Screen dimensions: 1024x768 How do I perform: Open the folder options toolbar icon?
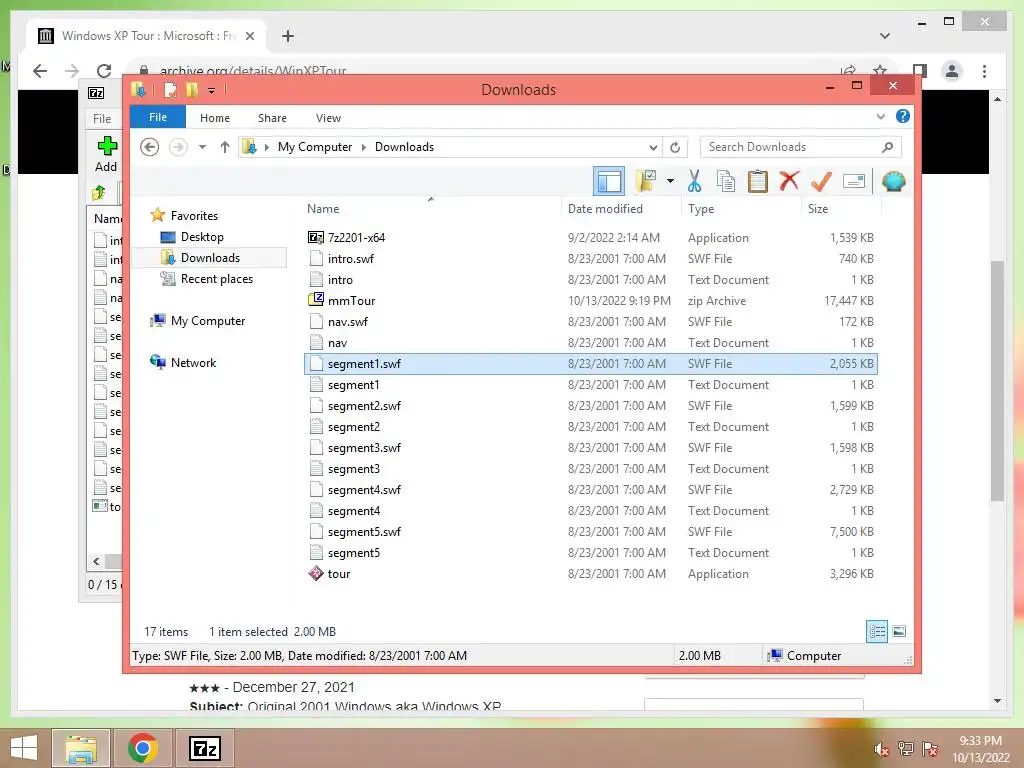click(x=647, y=181)
